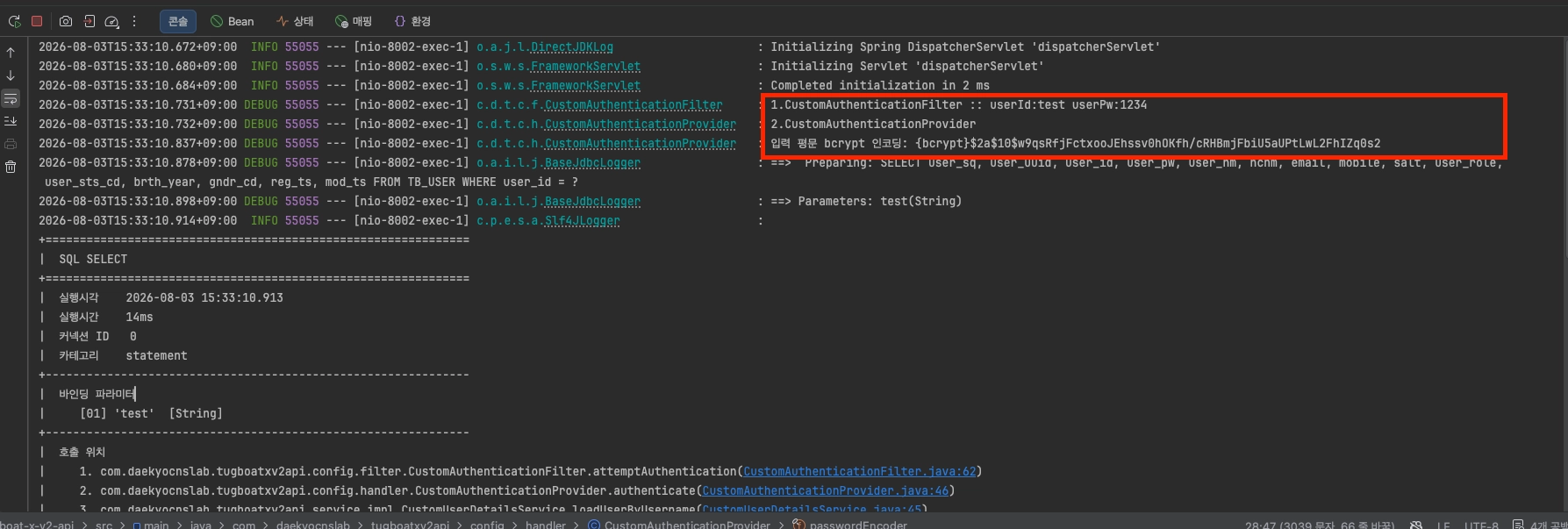Viewport: 1568px width, 529px height.
Task: Click the 10.672 timestamp of the first log line
Action: click(x=138, y=47)
